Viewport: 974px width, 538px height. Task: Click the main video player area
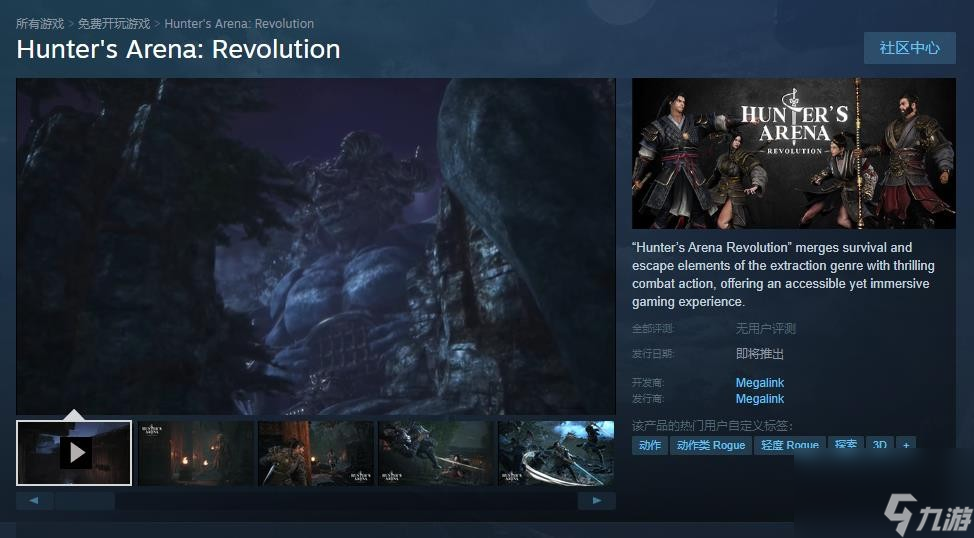[x=316, y=246]
